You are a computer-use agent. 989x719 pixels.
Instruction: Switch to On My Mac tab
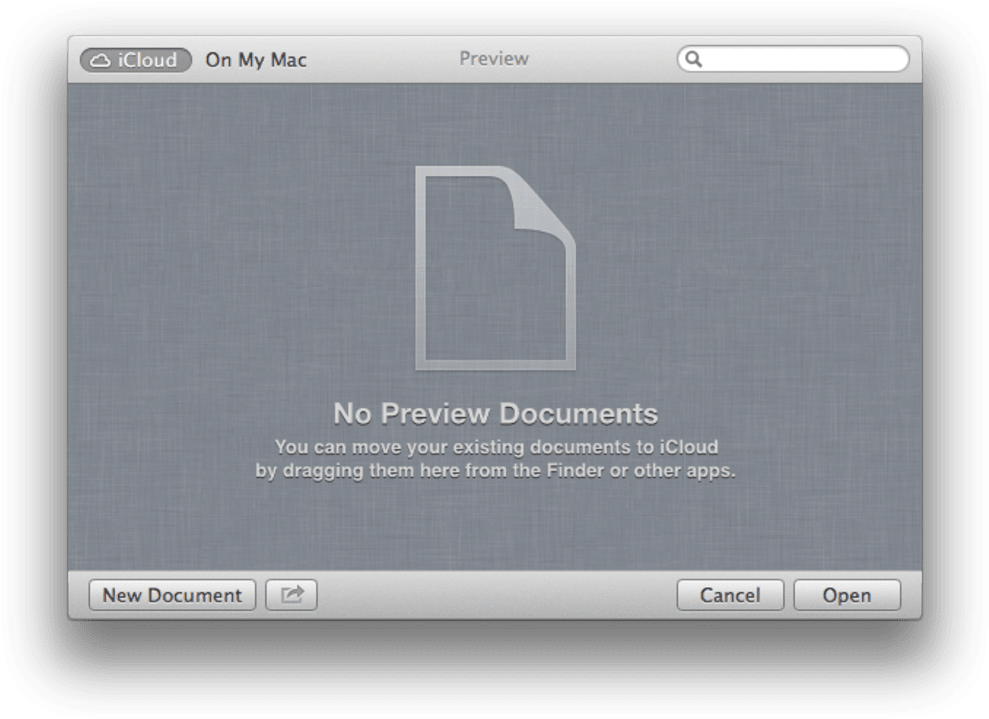(256, 60)
